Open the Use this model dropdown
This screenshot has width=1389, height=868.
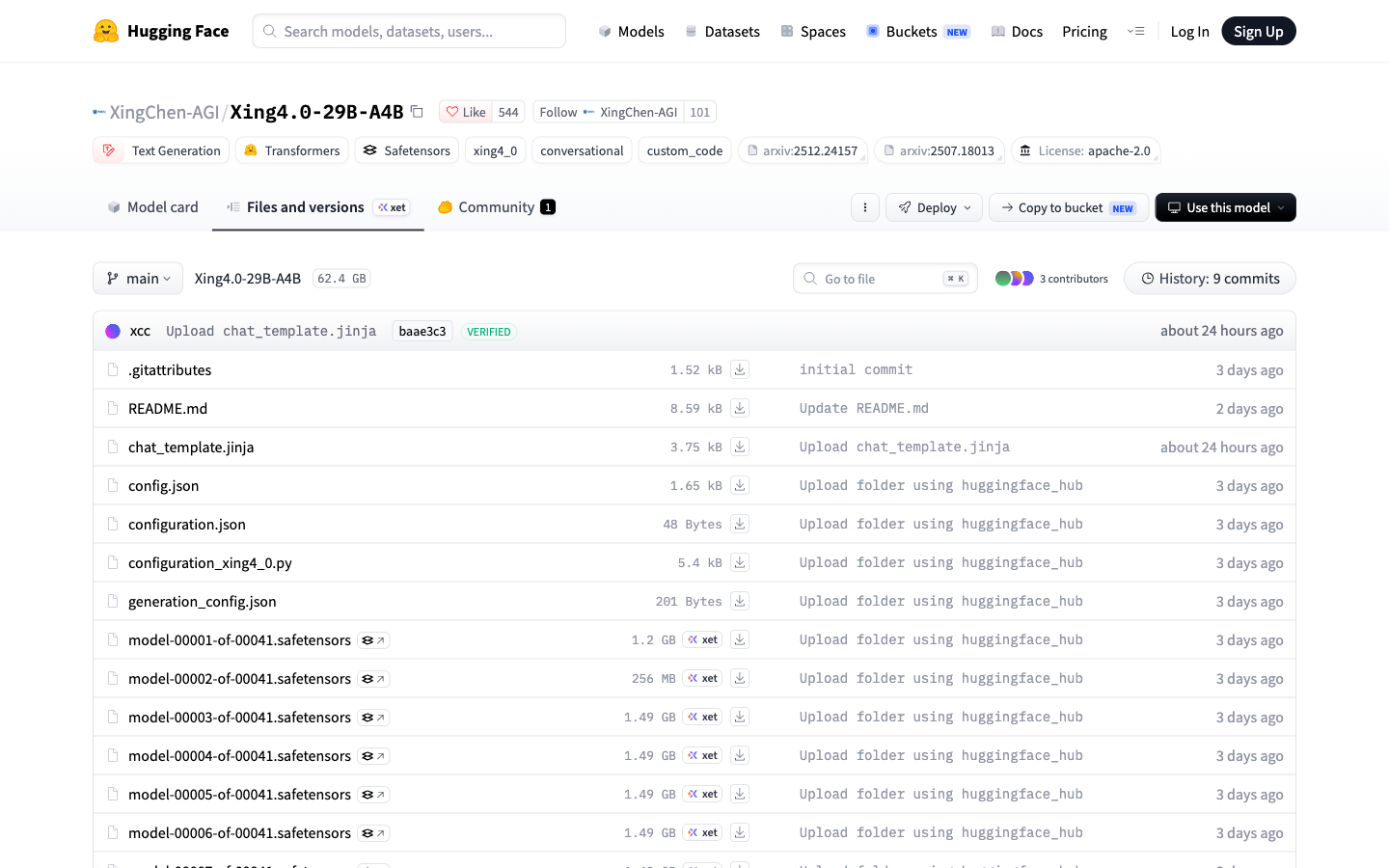[x=1225, y=207]
